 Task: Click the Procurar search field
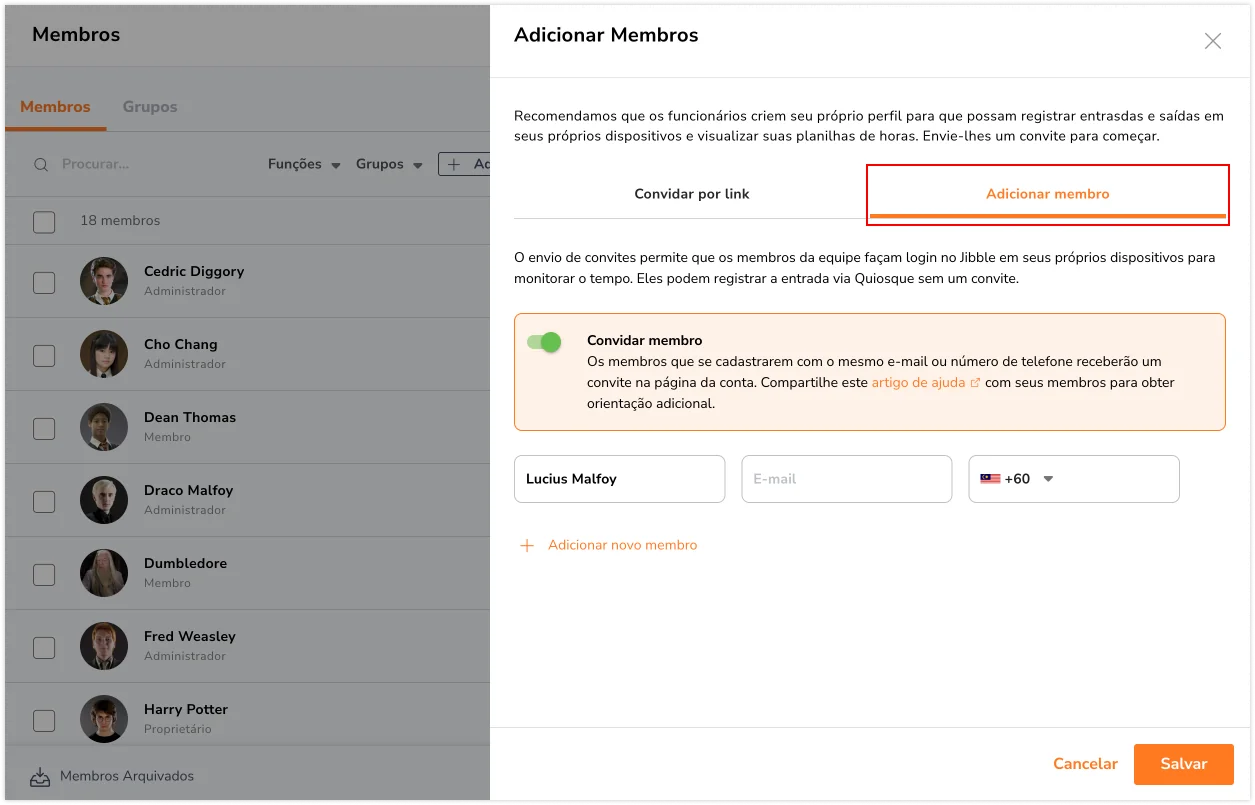pos(150,164)
